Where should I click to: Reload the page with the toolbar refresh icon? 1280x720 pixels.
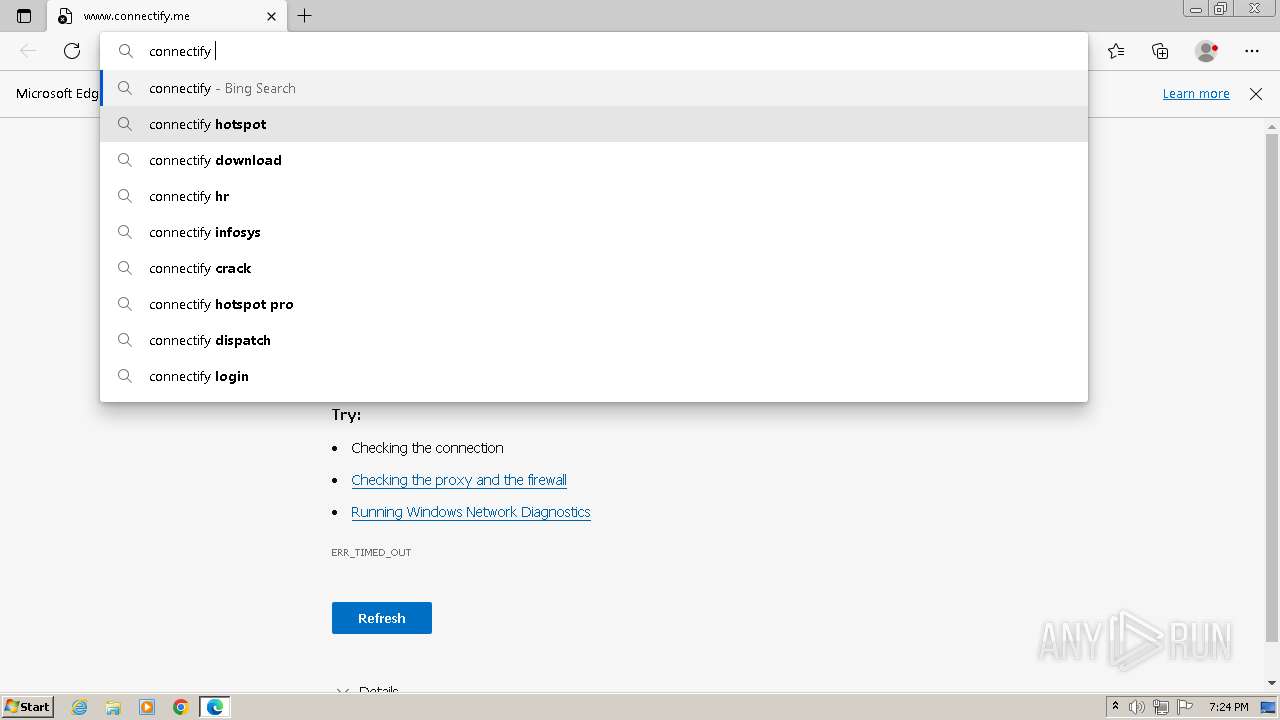pos(72,51)
